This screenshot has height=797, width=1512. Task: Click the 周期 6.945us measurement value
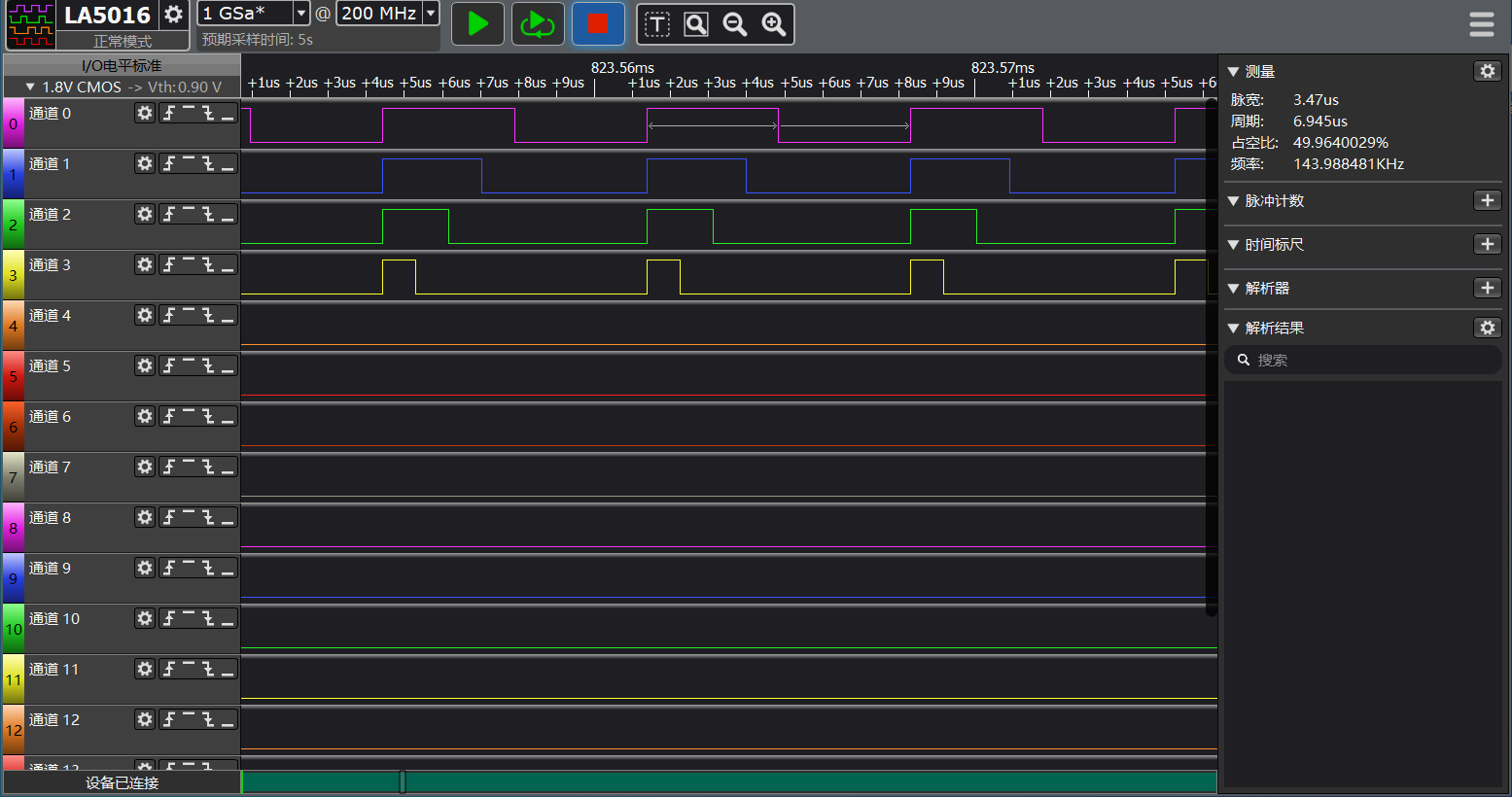click(1319, 121)
